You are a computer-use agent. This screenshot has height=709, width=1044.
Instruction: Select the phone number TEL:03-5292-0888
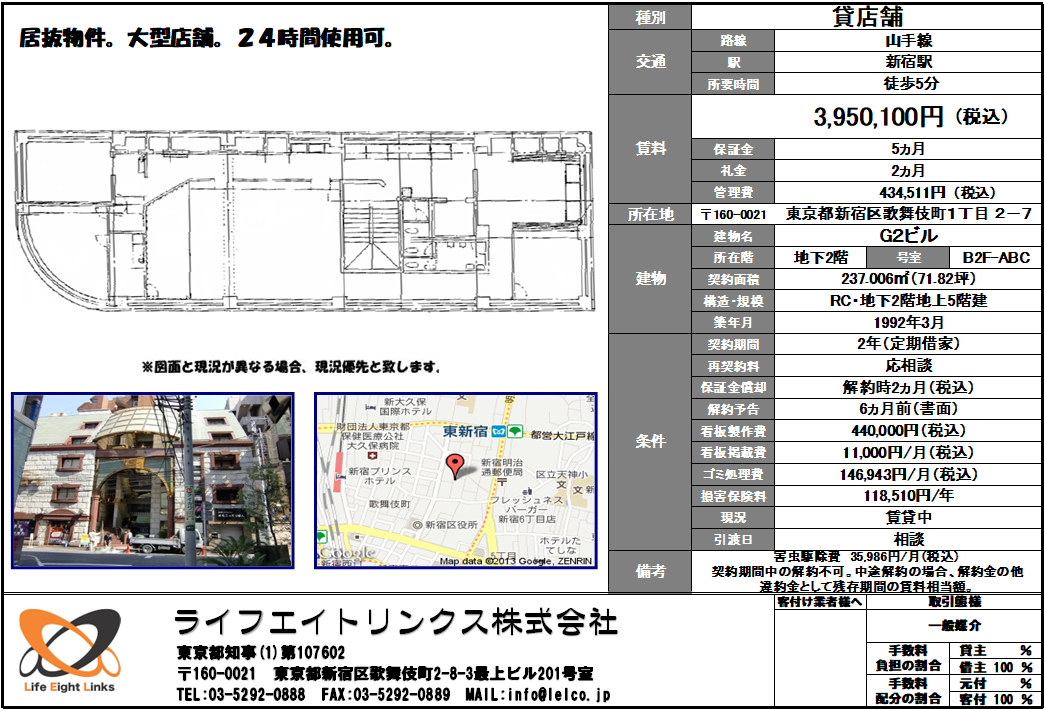[x=241, y=695]
